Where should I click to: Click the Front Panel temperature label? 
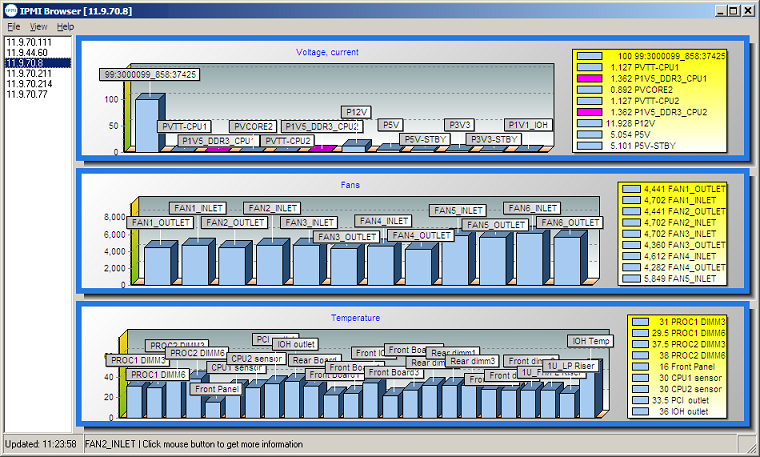(216, 389)
